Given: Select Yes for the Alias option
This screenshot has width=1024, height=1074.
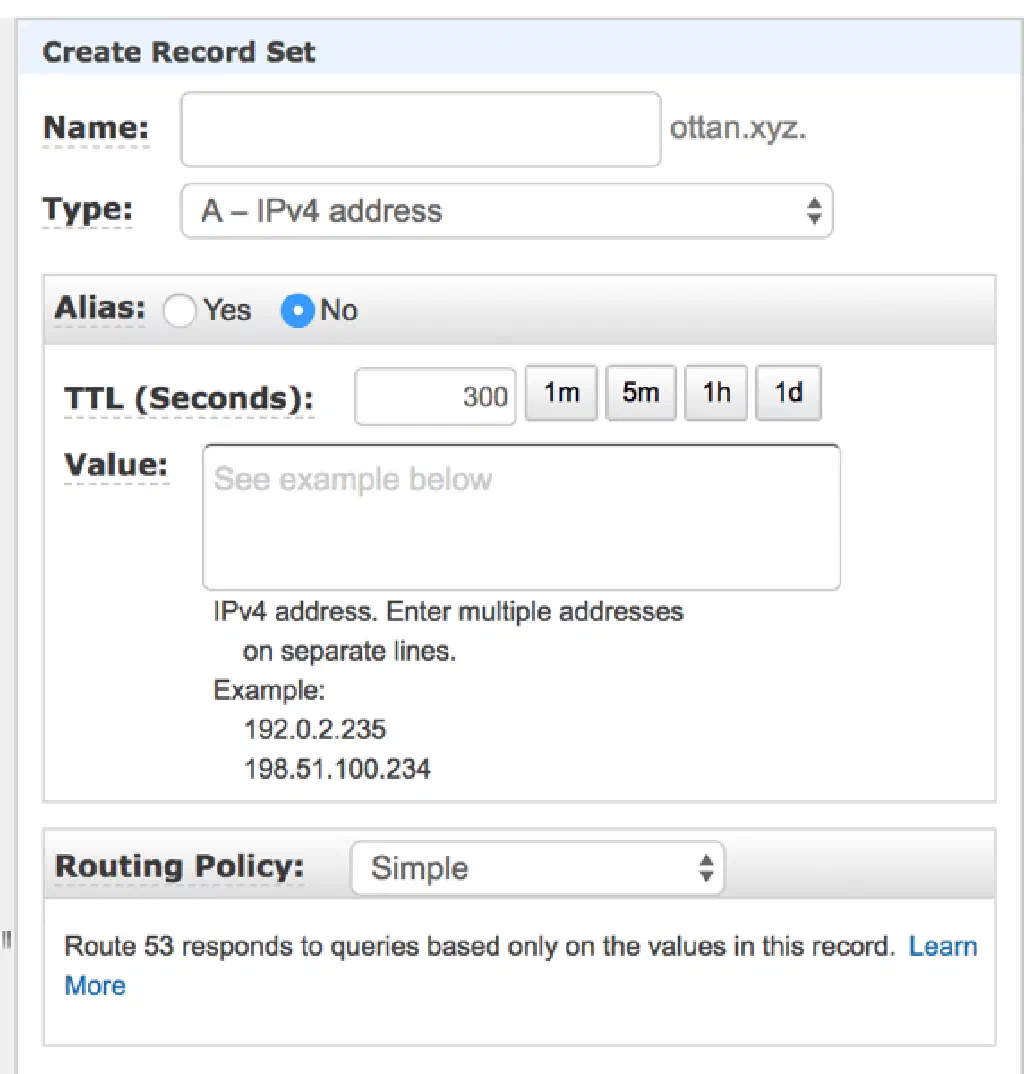Looking at the screenshot, I should pos(180,311).
